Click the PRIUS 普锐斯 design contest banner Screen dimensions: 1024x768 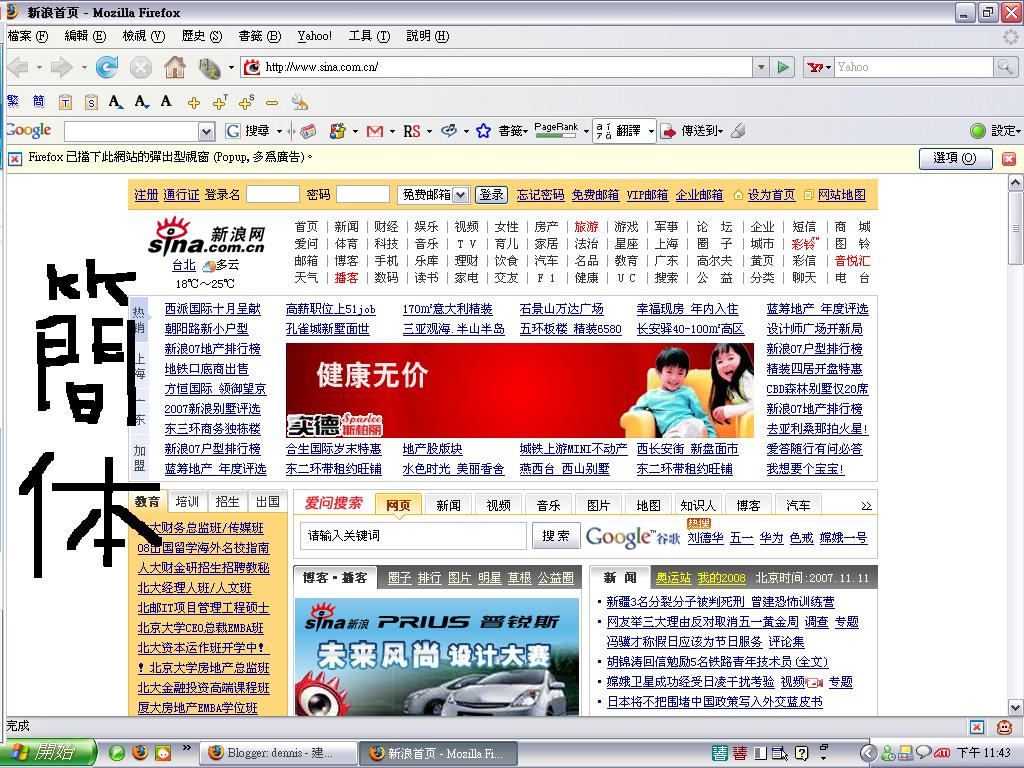(436, 656)
